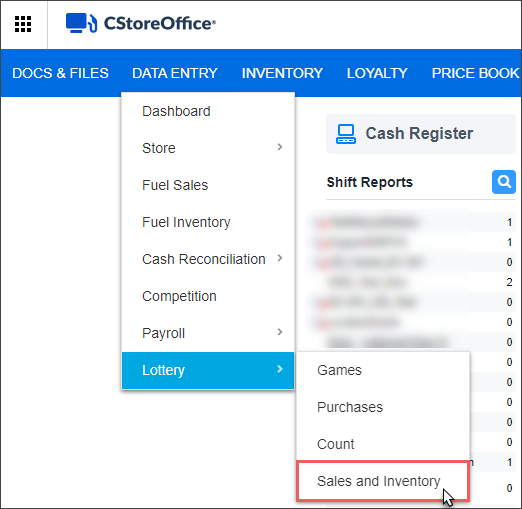
Task: Click the Cash Register computer icon
Action: point(346,134)
